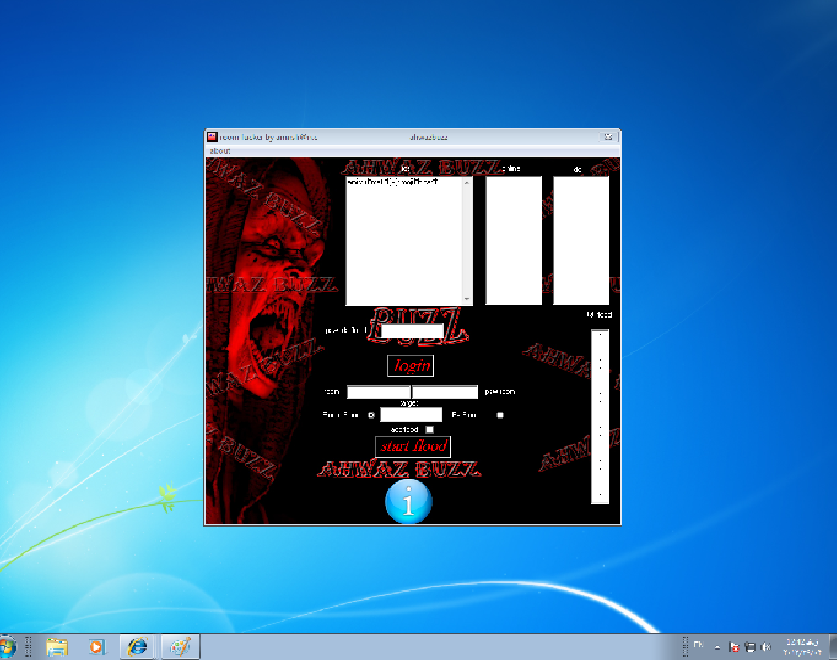Click the app icon in the title bar
Image resolution: width=837 pixels, height=661 pixels.
pyautogui.click(x=212, y=137)
